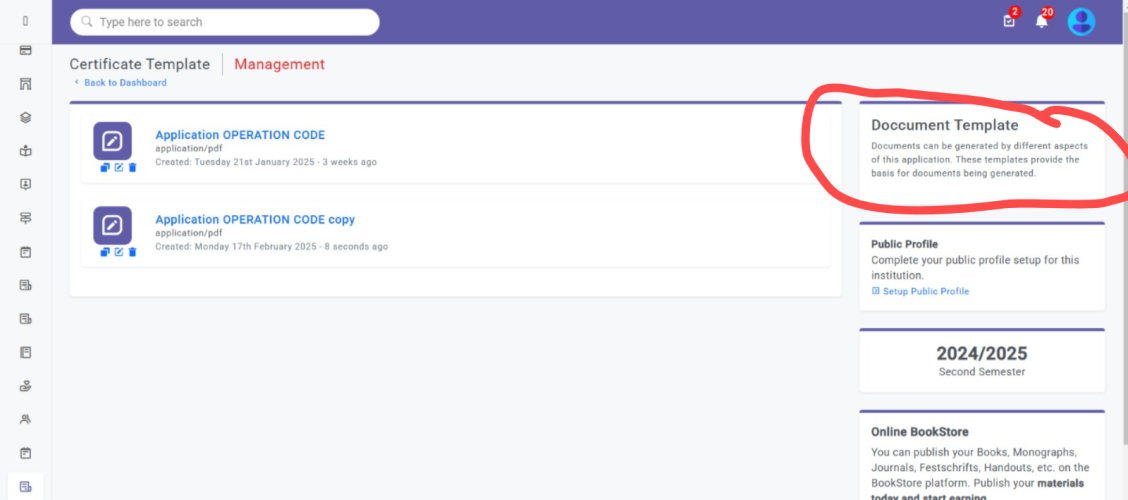
Task: Open the user profile avatar menu
Action: [1081, 22]
